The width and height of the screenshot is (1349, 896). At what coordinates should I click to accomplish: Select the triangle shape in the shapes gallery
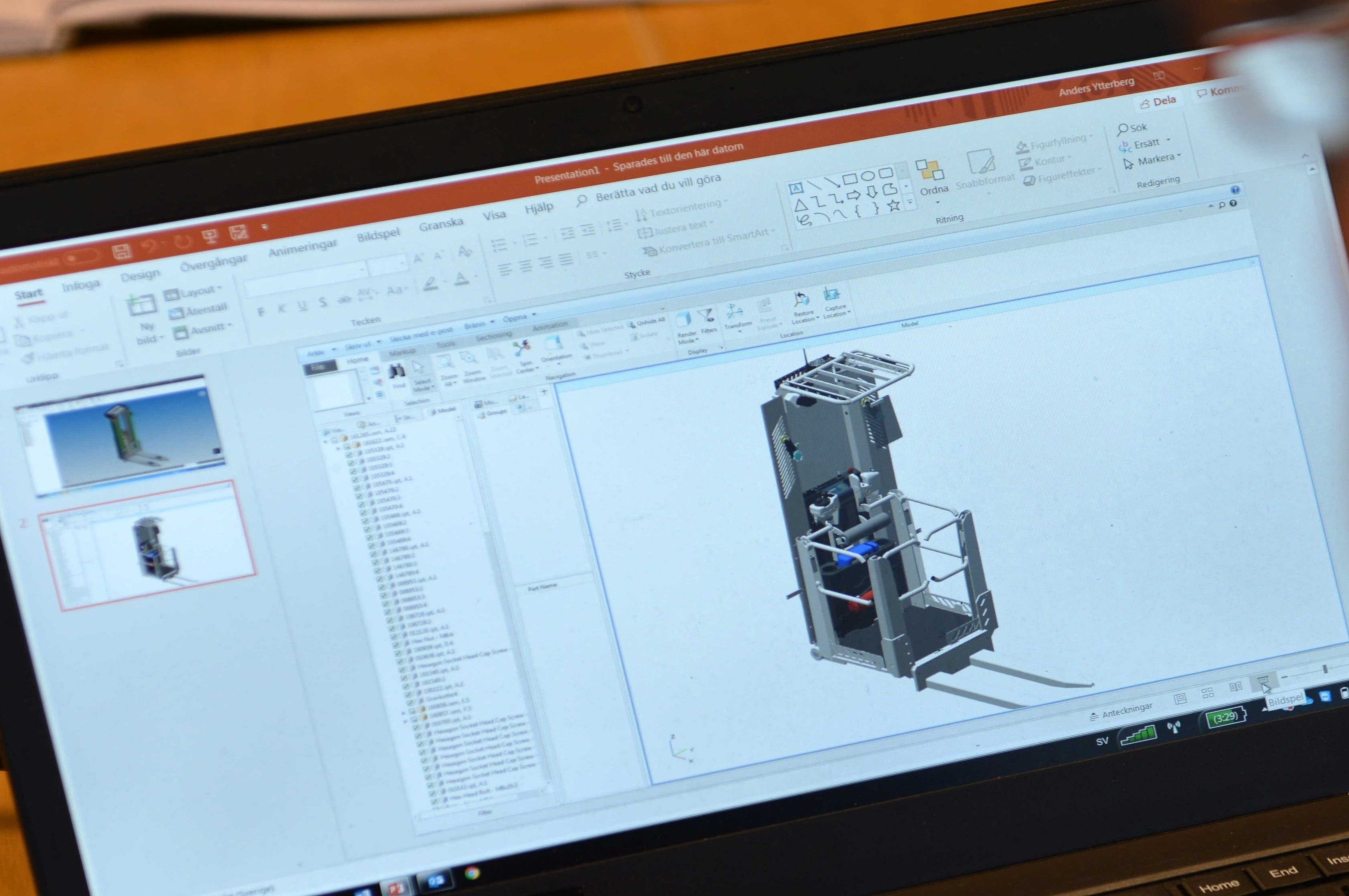(x=801, y=205)
